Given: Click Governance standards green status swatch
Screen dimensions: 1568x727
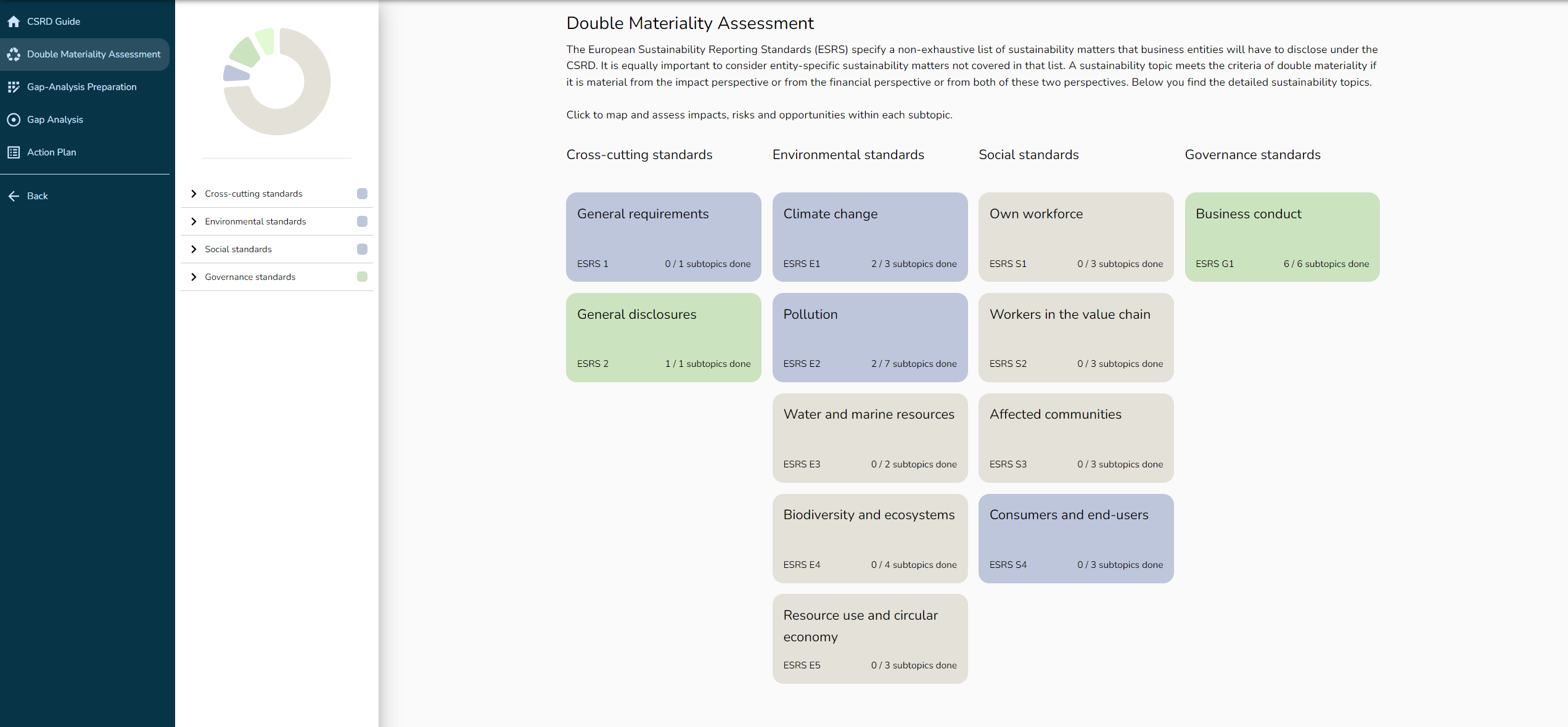Looking at the screenshot, I should 362,277.
